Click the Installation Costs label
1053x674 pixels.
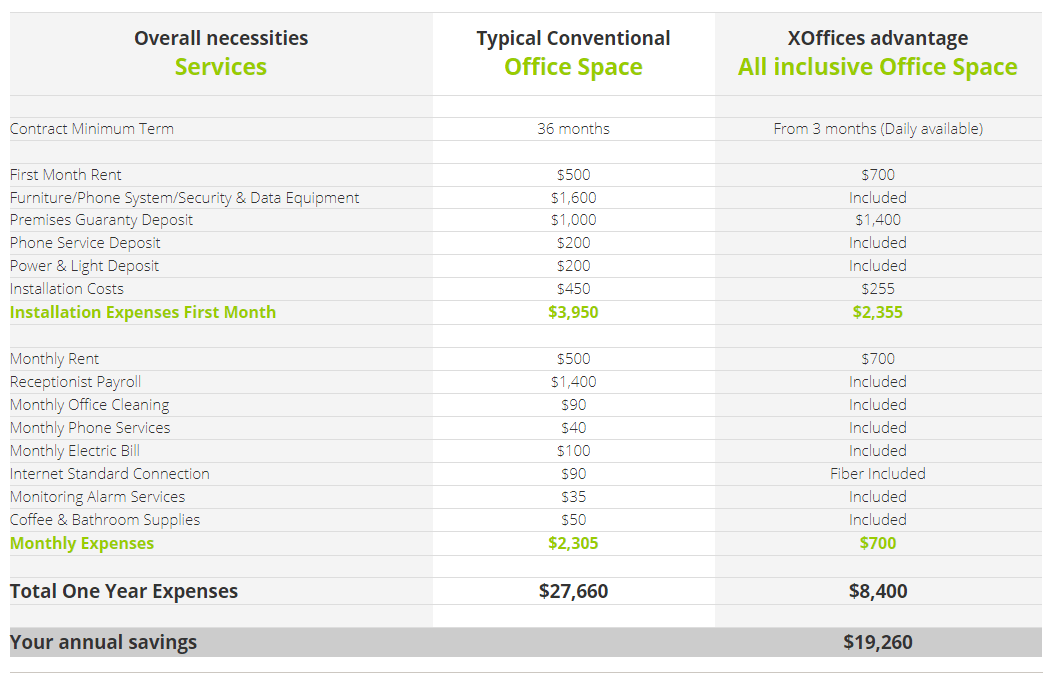66,288
